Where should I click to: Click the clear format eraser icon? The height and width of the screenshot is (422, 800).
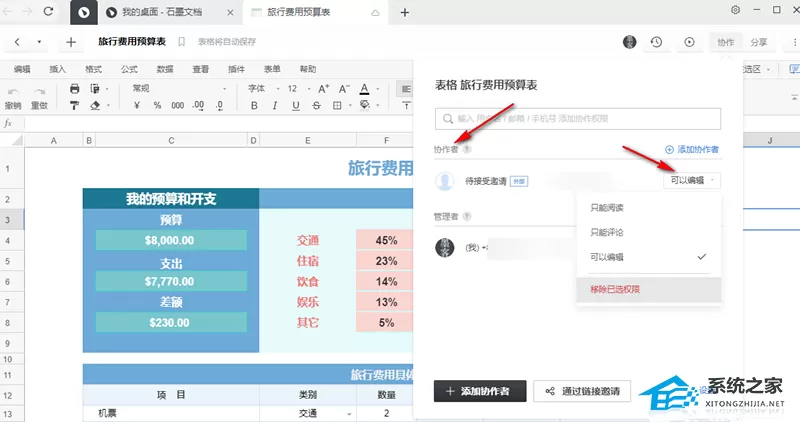pos(95,106)
